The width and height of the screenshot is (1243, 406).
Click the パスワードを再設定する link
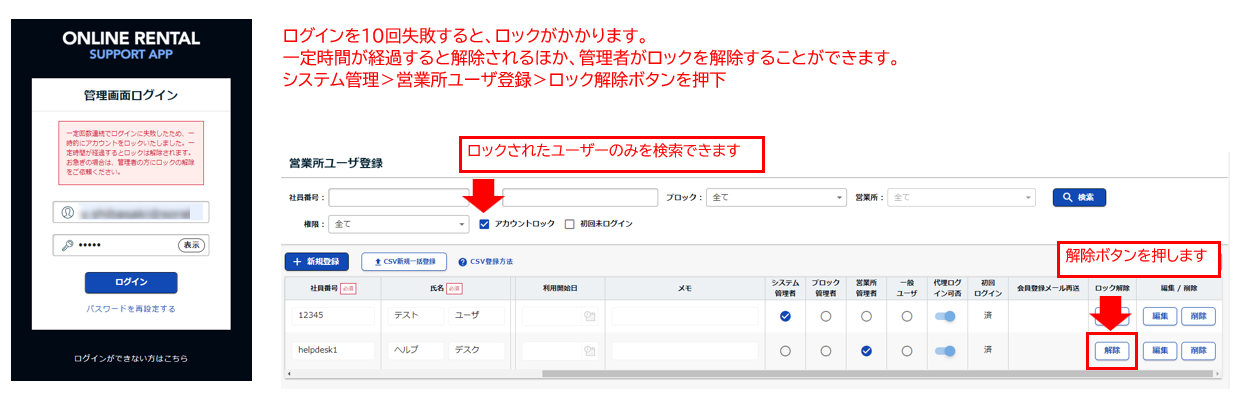[131, 309]
